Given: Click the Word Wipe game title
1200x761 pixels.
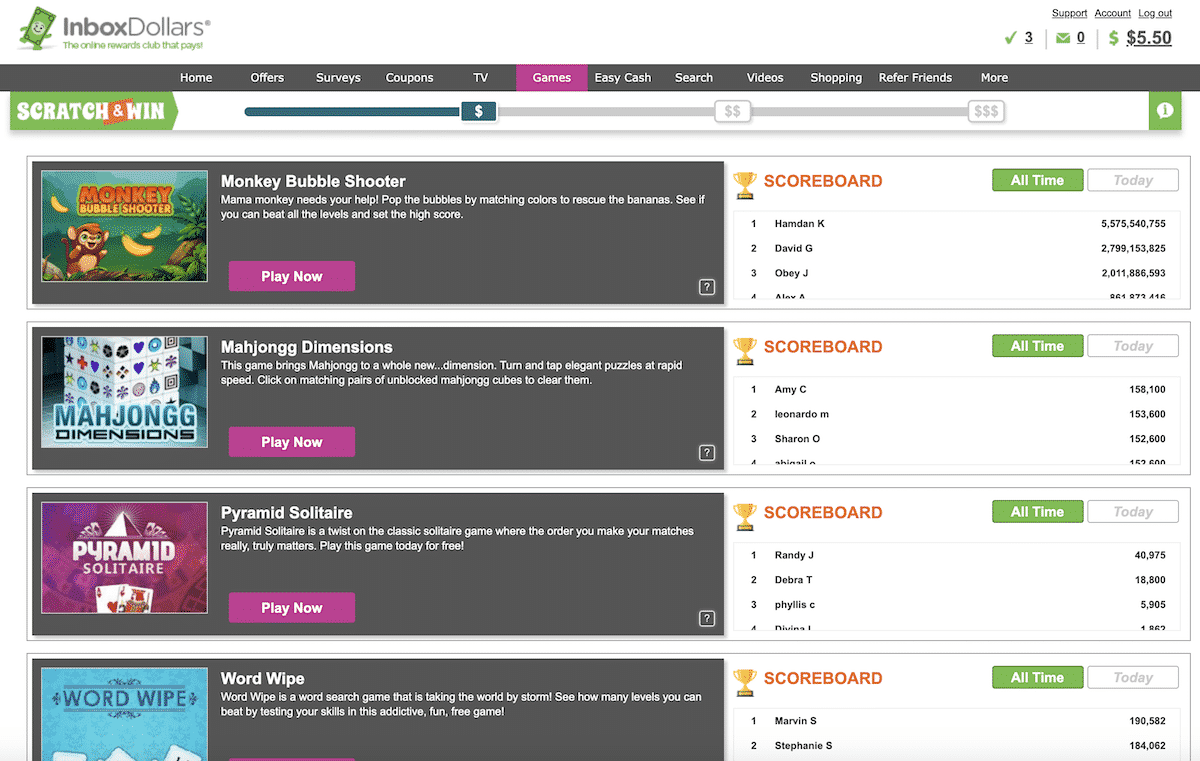Looking at the screenshot, I should (263, 678).
